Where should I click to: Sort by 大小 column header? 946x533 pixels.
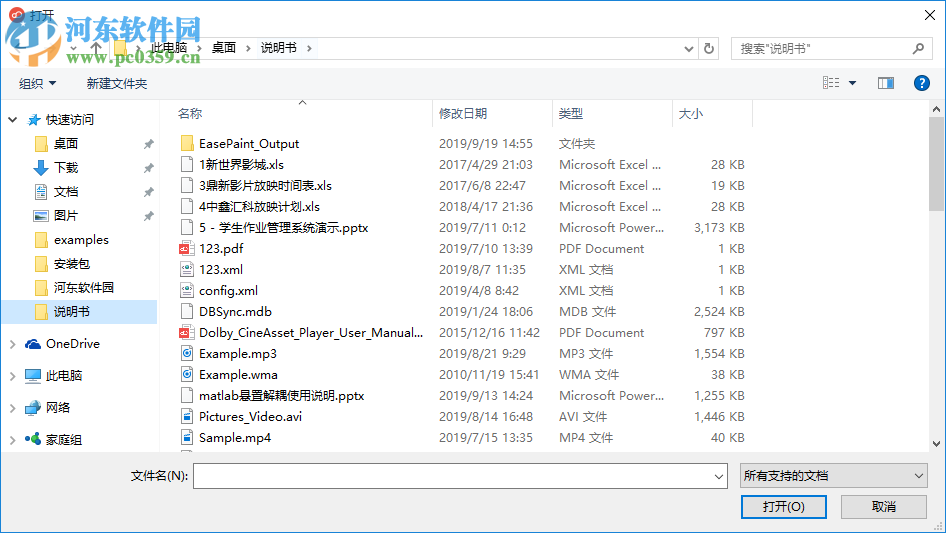691,113
